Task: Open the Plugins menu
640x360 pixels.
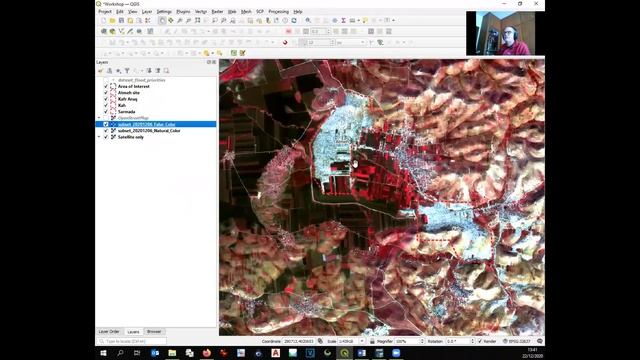Action: (x=183, y=12)
